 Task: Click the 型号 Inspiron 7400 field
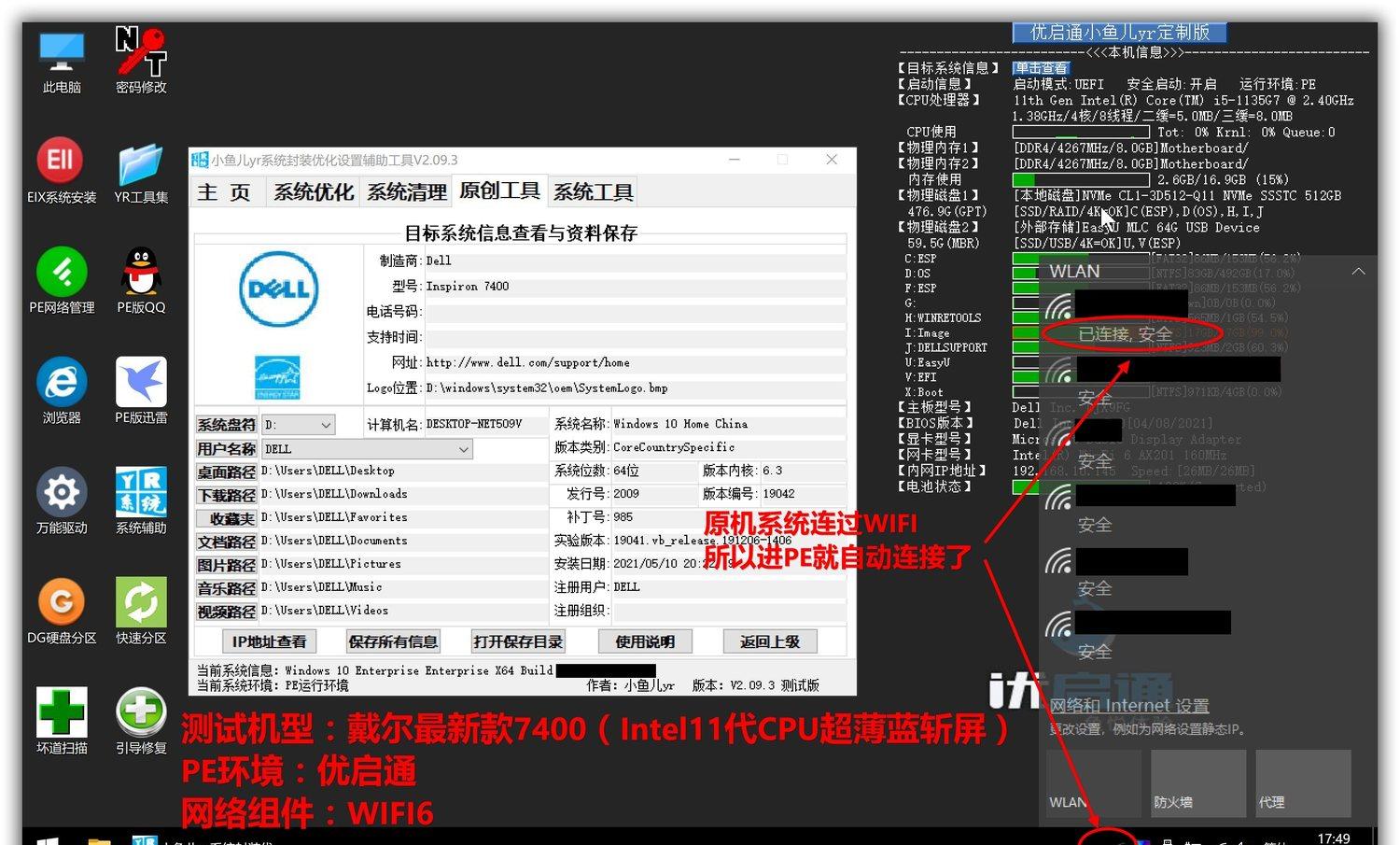click(635, 287)
